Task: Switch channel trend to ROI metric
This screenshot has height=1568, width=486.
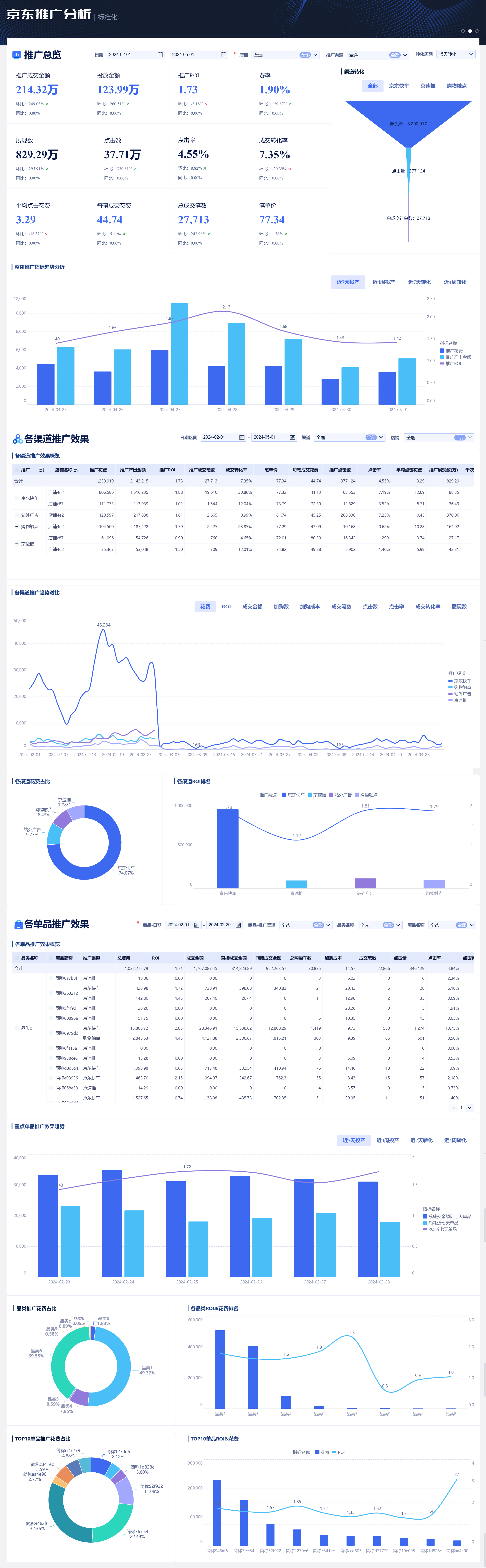Action: point(226,607)
